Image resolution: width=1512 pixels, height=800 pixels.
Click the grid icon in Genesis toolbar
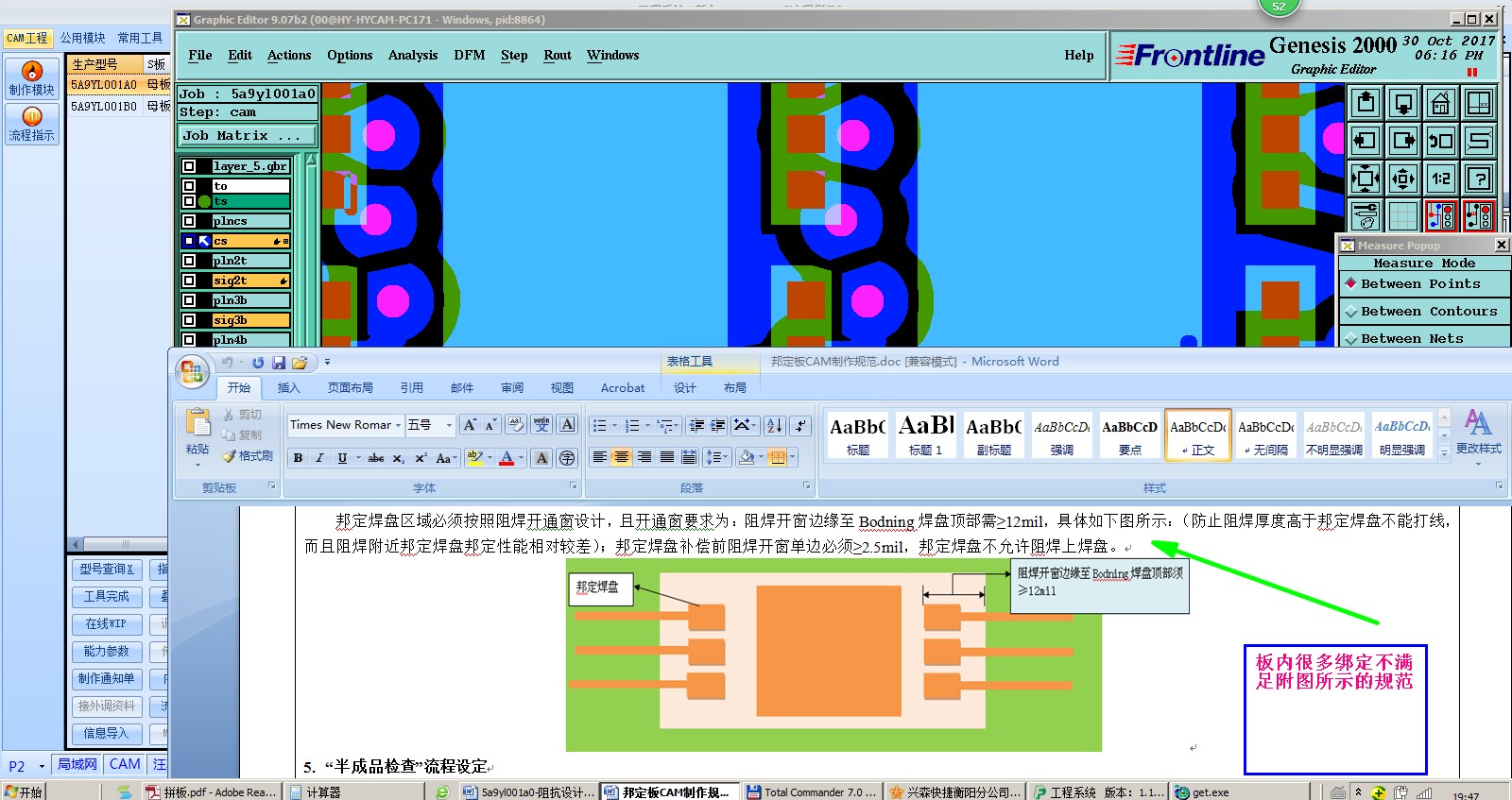pyautogui.click(x=1403, y=216)
